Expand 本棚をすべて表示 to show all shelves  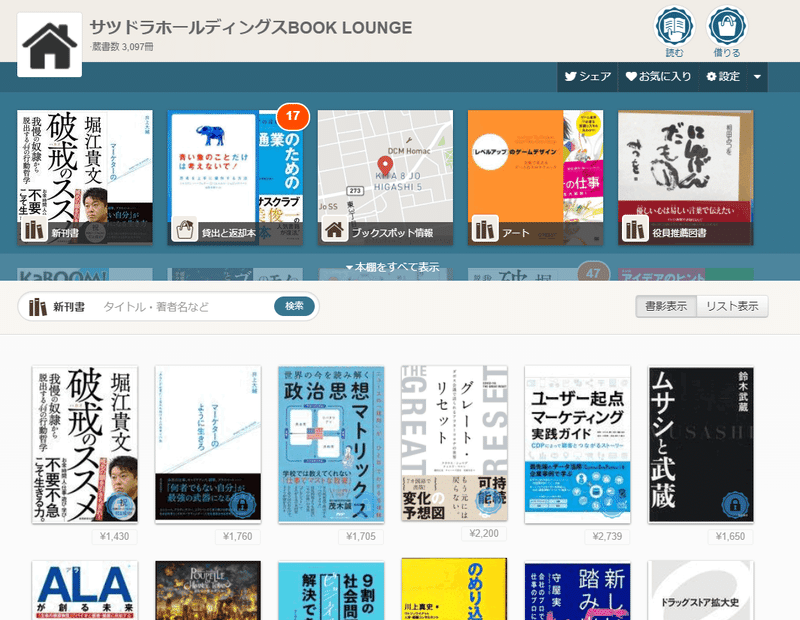(x=392, y=267)
